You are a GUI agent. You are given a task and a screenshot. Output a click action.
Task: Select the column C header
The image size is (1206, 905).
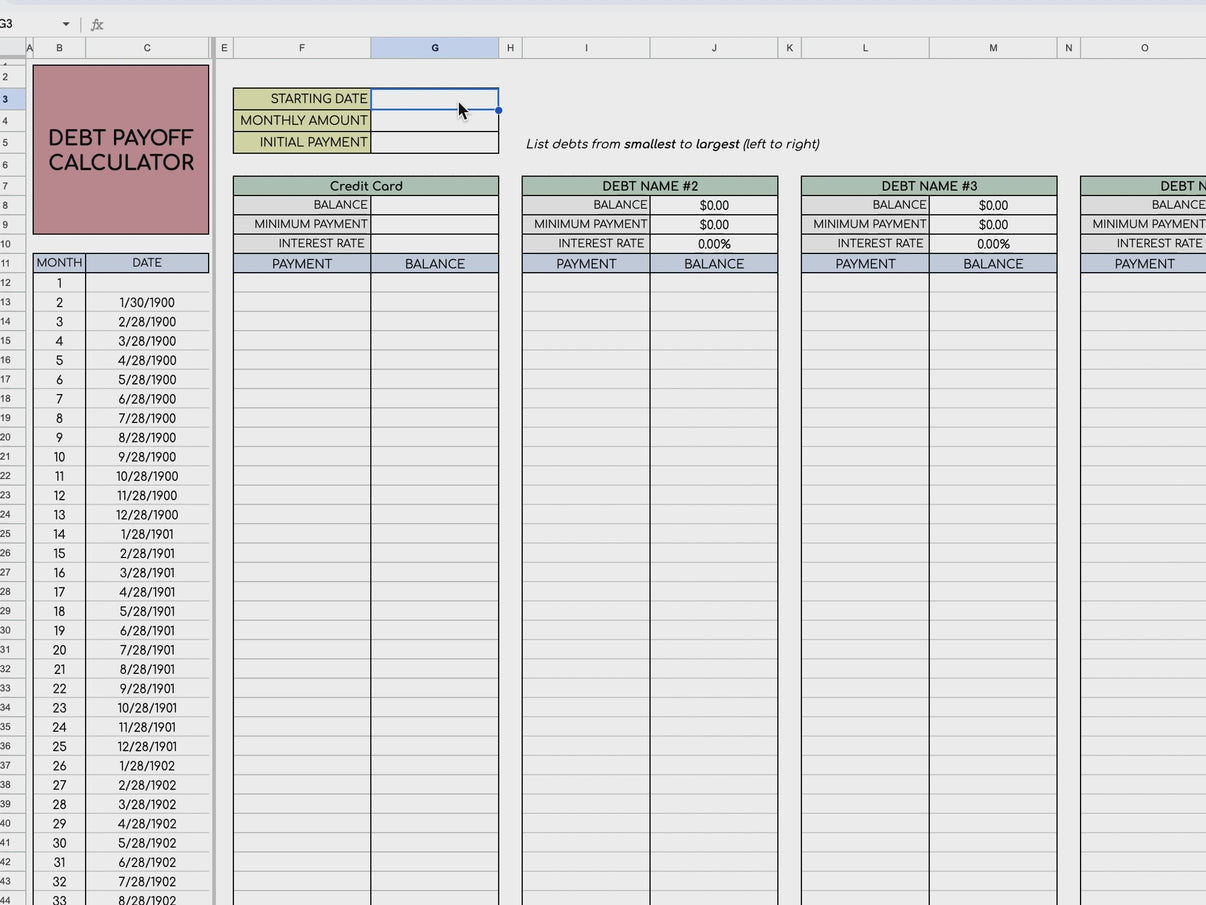tap(147, 47)
